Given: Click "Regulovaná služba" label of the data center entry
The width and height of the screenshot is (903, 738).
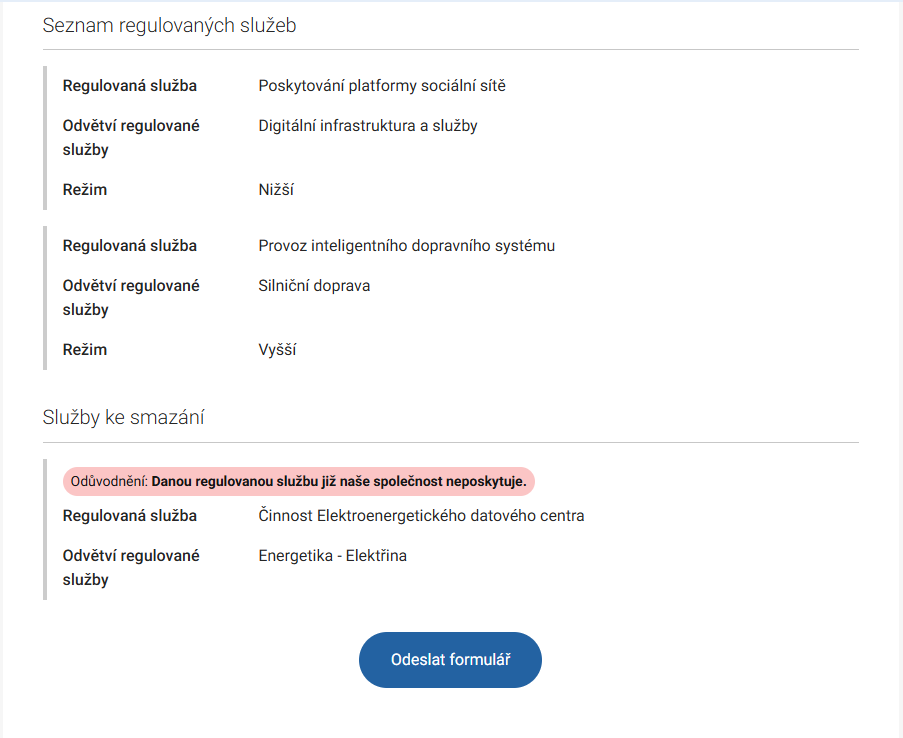Looking at the screenshot, I should coord(130,516).
